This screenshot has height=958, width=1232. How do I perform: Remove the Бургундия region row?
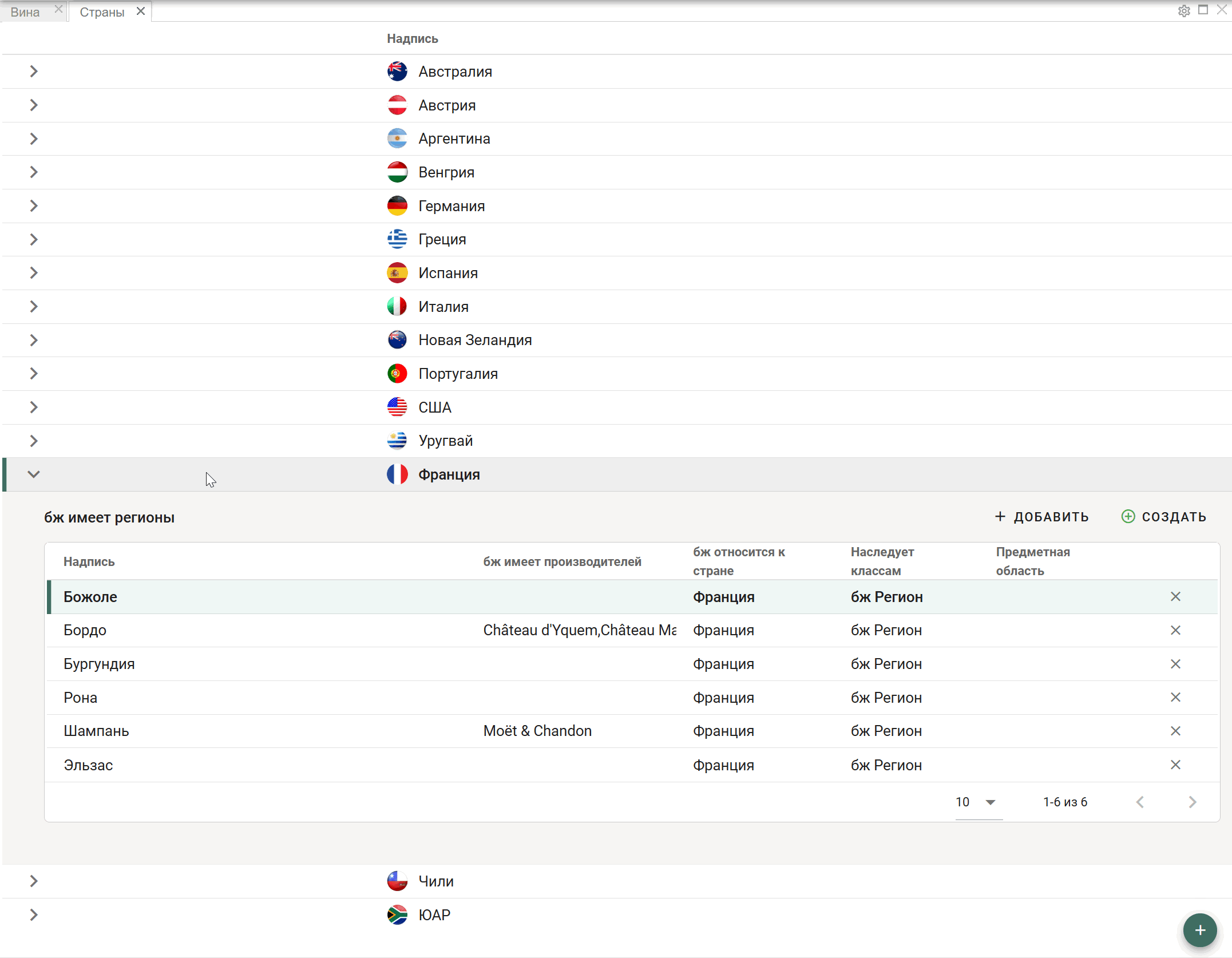[x=1175, y=664]
